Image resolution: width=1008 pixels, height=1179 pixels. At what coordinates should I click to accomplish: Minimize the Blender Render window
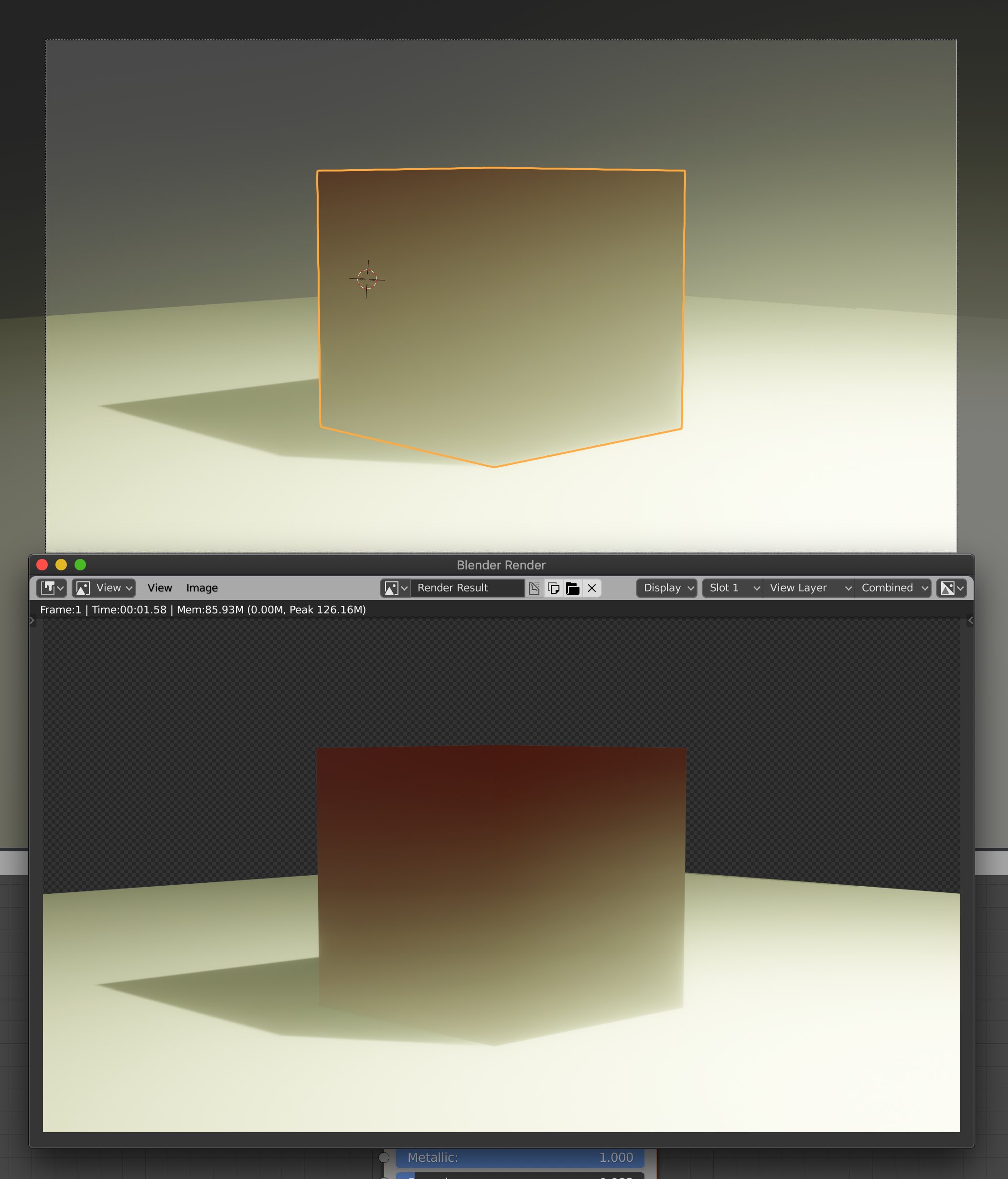tap(61, 565)
